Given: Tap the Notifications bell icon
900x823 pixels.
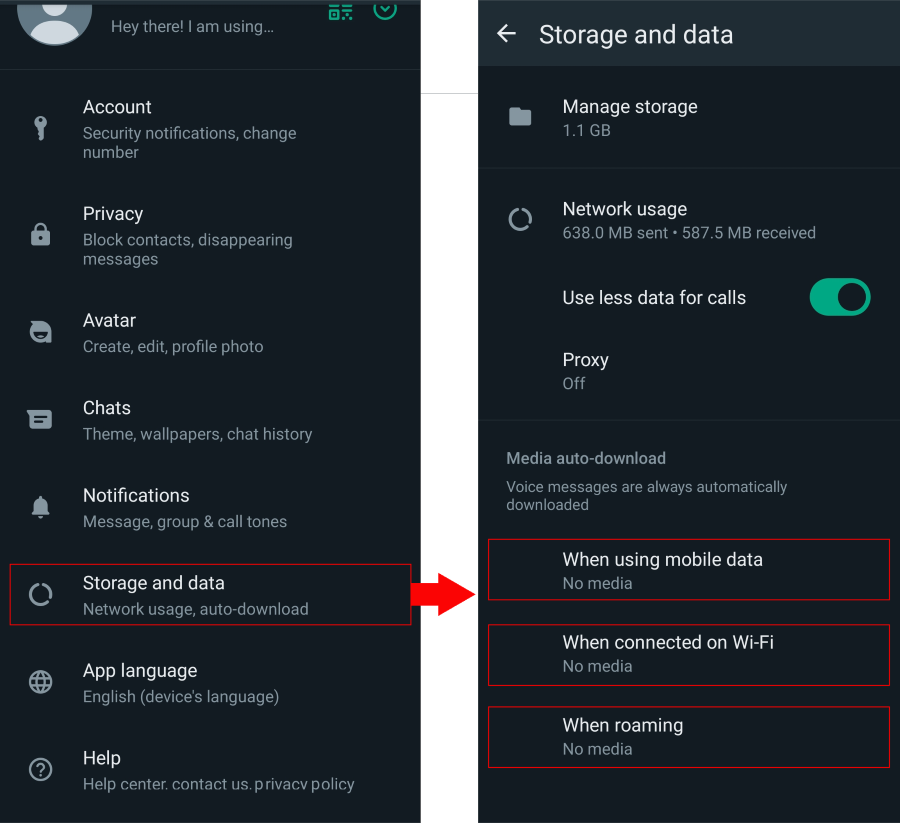Looking at the screenshot, I should (40, 507).
